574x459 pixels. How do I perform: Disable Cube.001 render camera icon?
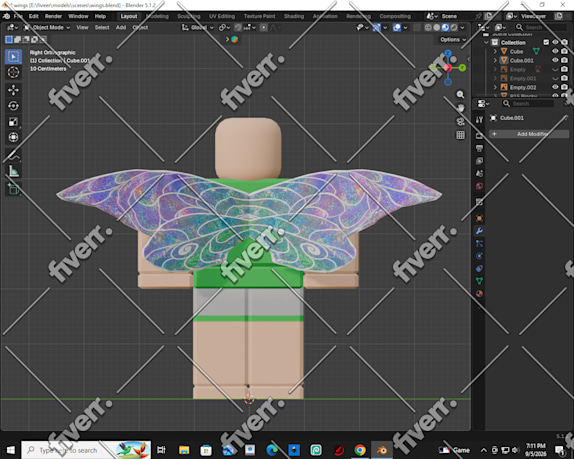click(x=564, y=60)
